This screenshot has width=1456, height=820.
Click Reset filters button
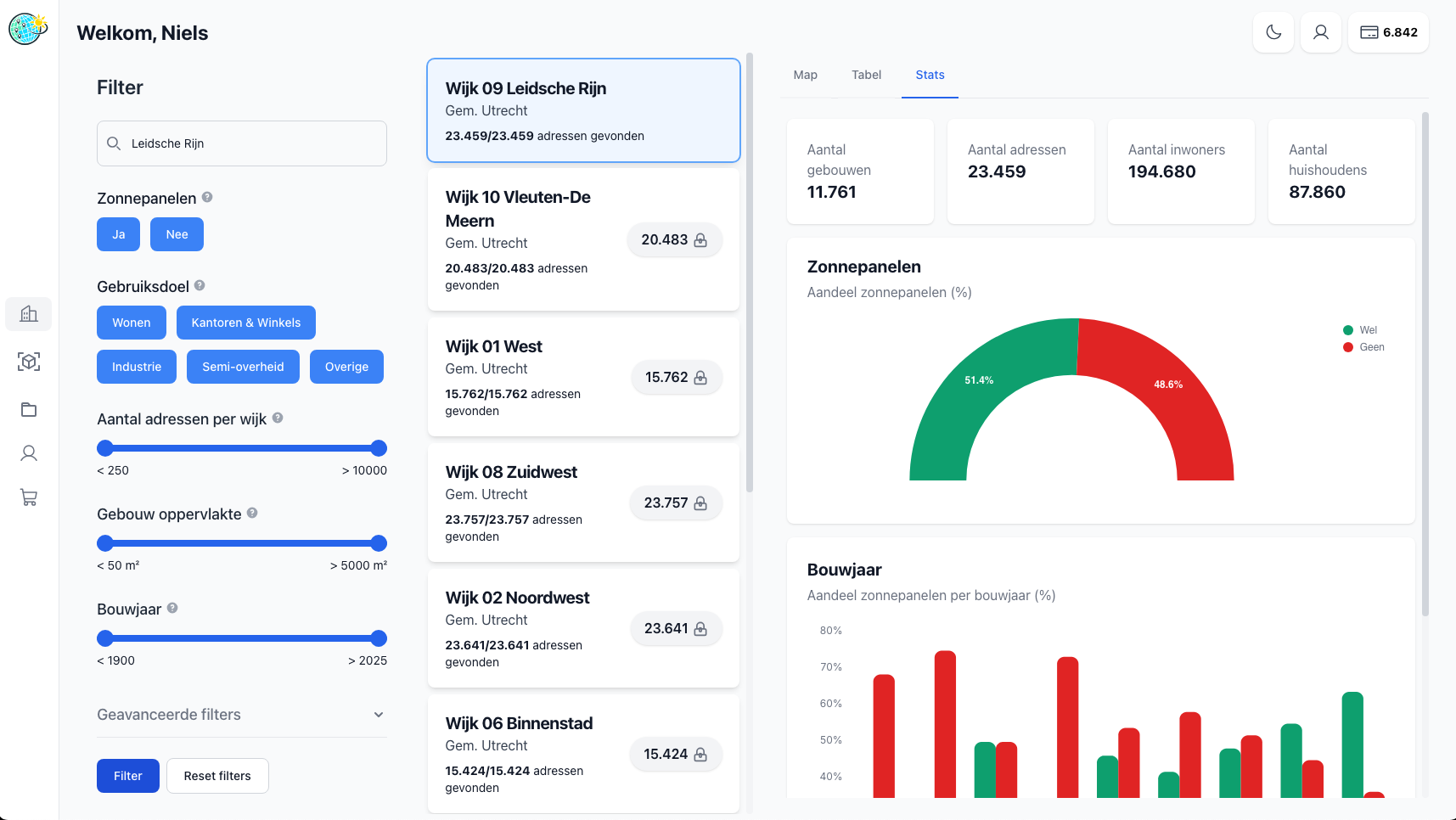[x=217, y=776]
